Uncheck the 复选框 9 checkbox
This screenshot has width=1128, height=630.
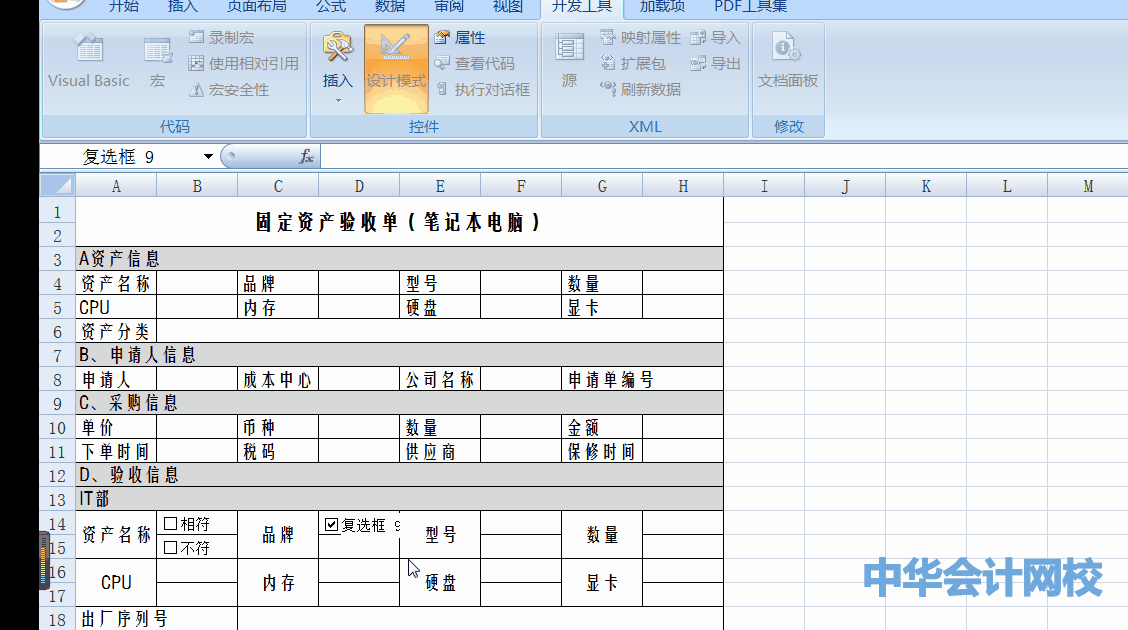click(332, 524)
